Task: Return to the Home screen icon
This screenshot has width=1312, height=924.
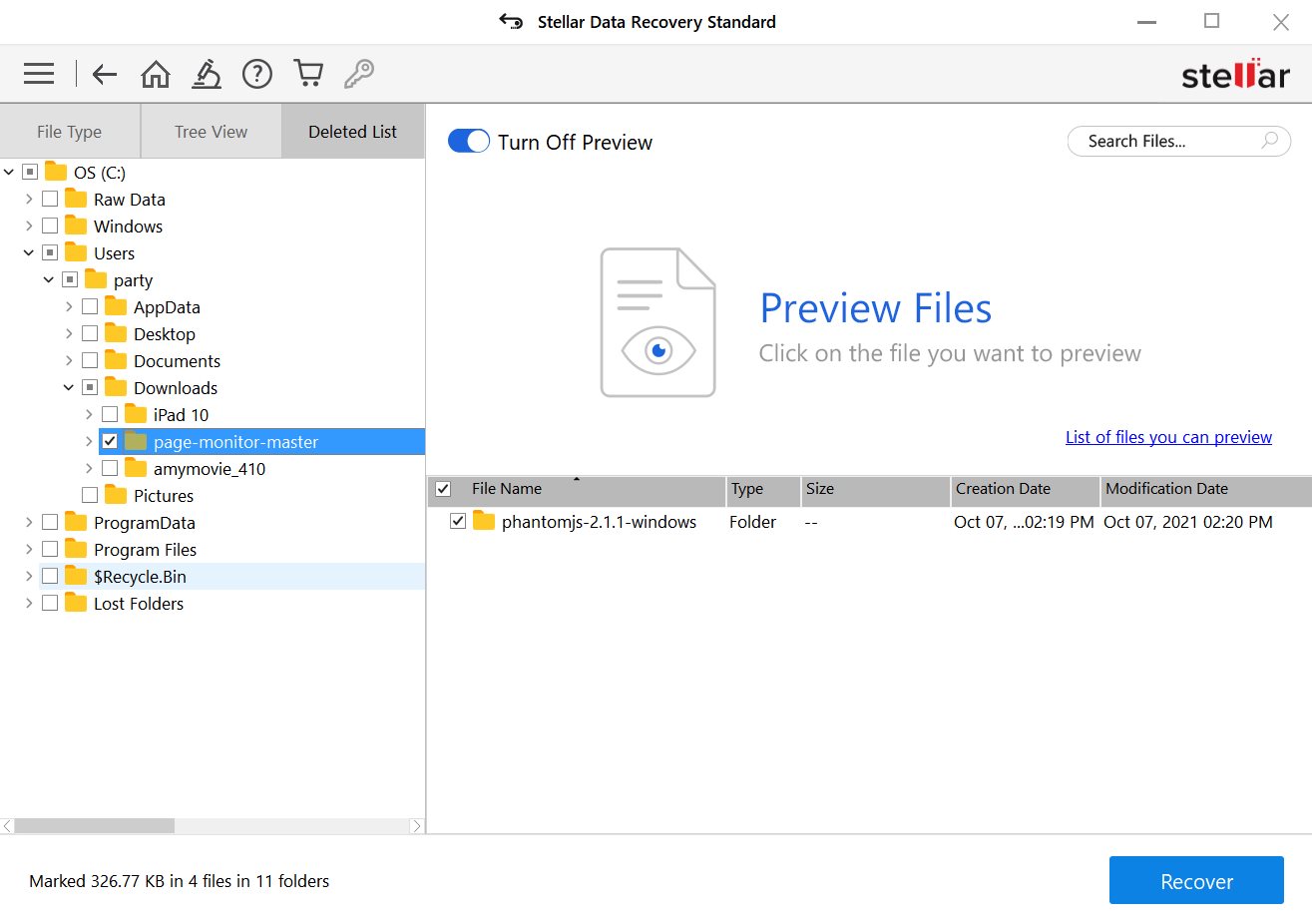Action: coord(156,73)
